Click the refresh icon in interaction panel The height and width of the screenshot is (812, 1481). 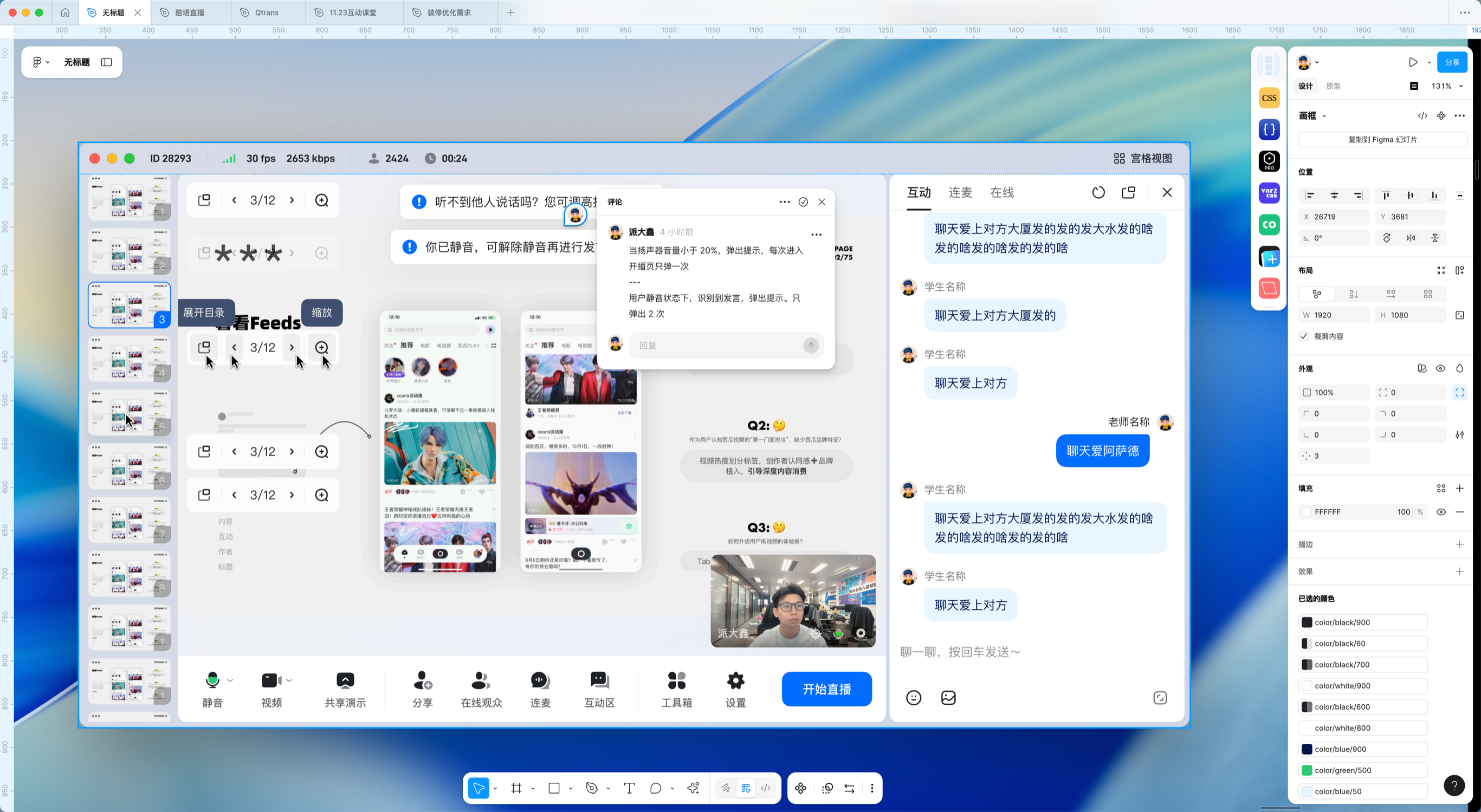click(1098, 192)
